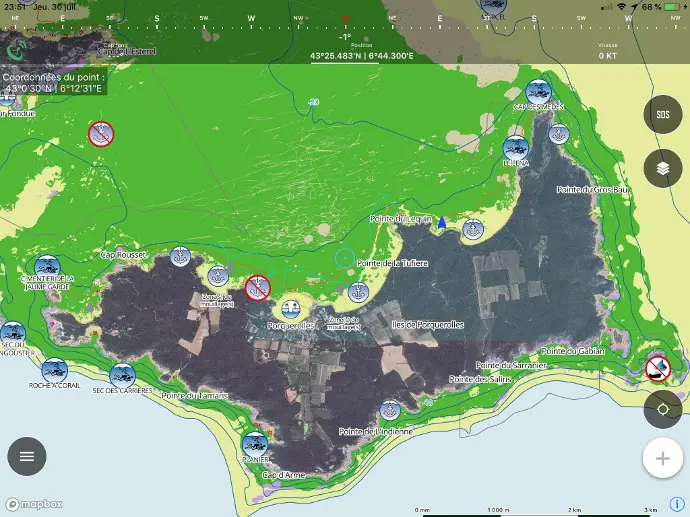Viewport: 690px width, 517px height.
Task: Open the PLANIER dive site marker
Action: [255, 444]
